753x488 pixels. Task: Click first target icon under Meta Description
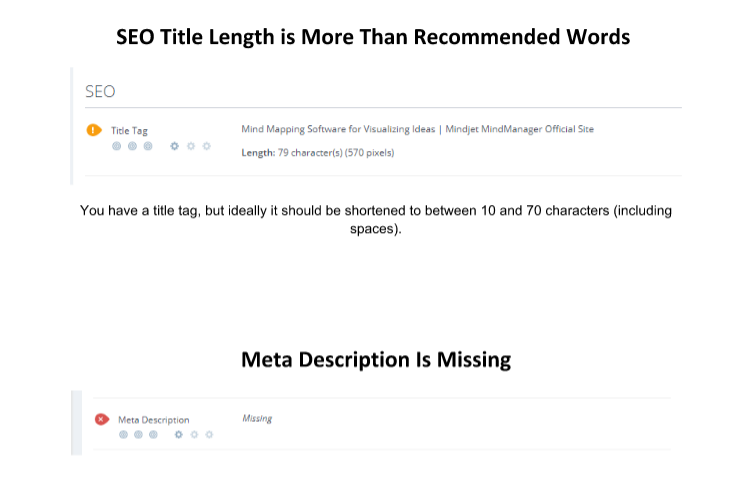tap(122, 435)
